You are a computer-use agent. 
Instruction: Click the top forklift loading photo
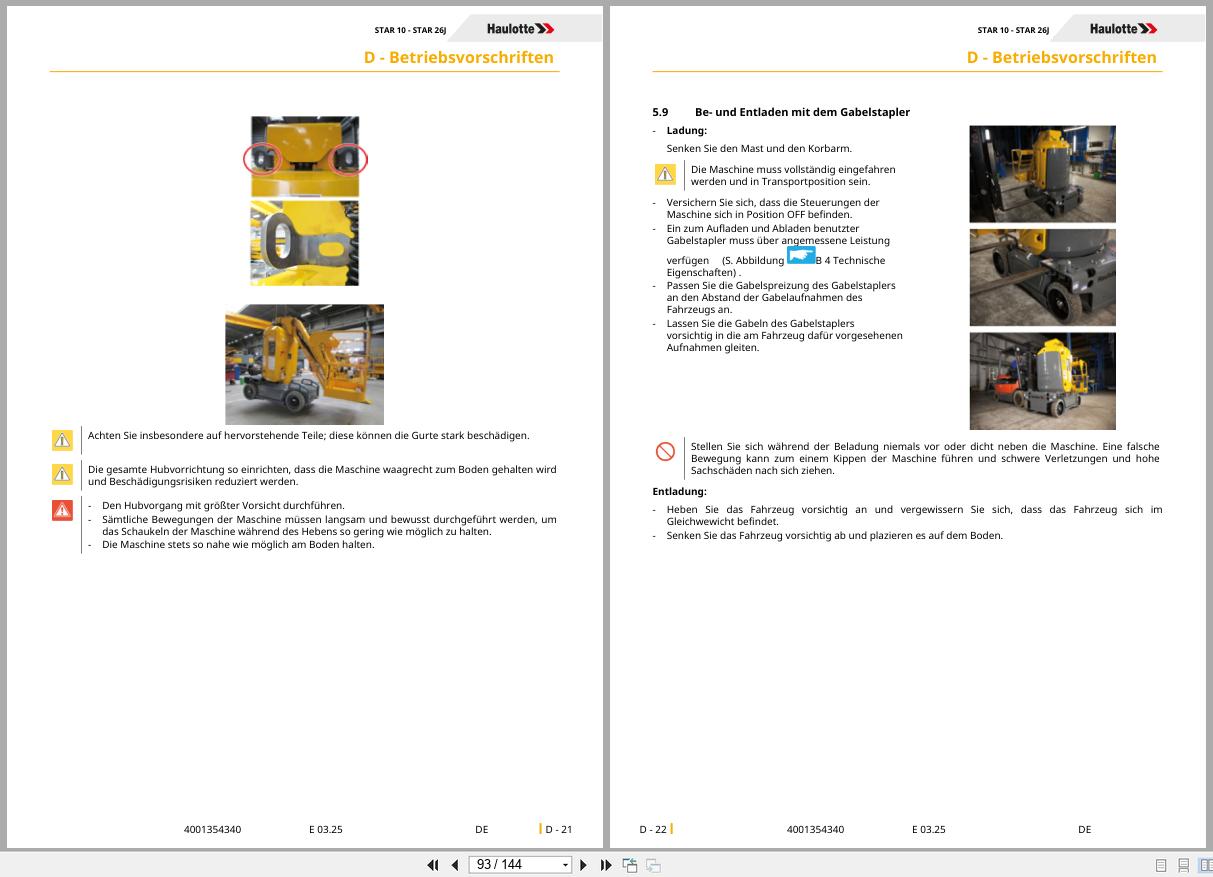point(1042,174)
